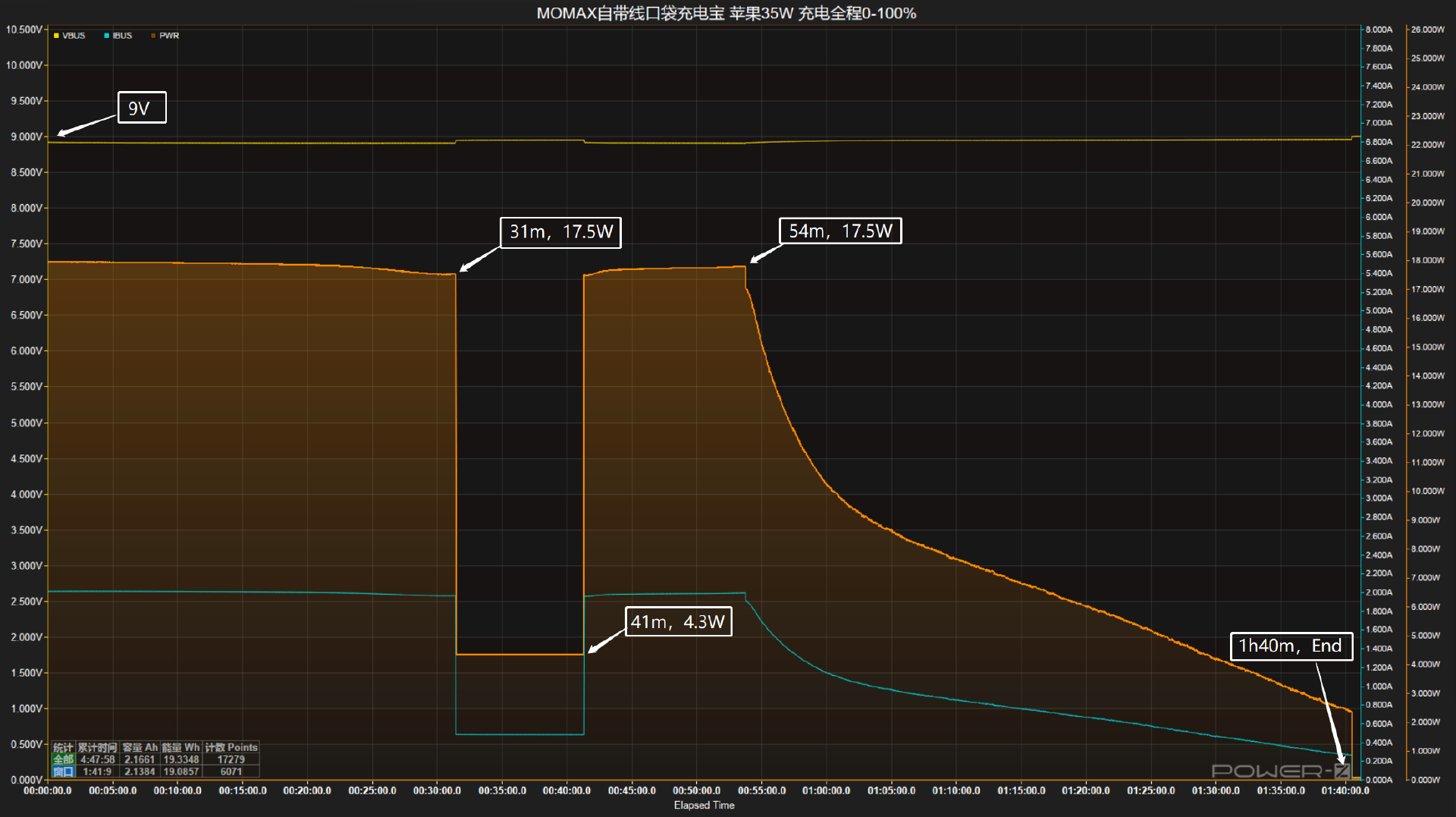Click the 统计 table header cell

click(x=63, y=747)
